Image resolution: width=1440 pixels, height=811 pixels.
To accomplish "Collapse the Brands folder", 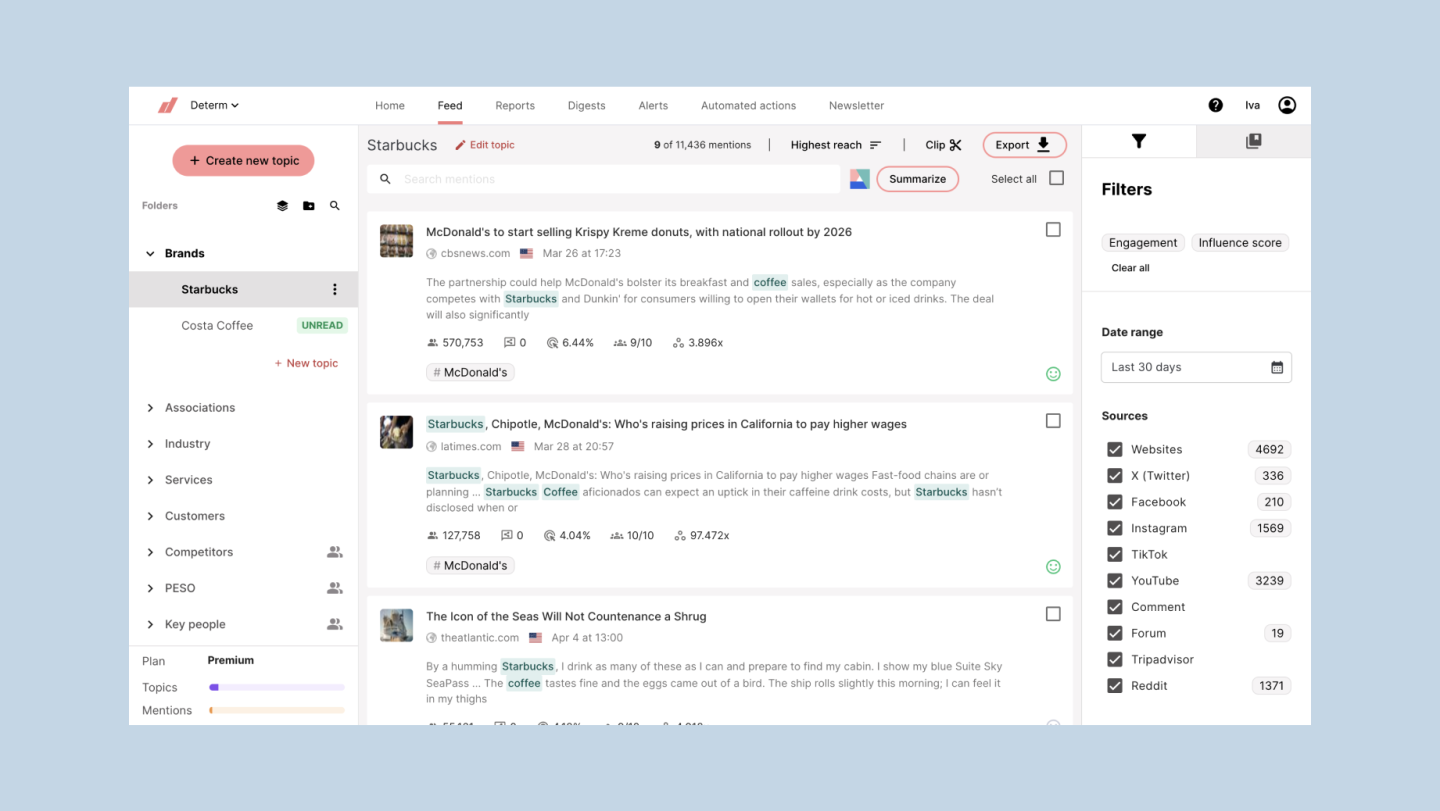I will (x=150, y=254).
